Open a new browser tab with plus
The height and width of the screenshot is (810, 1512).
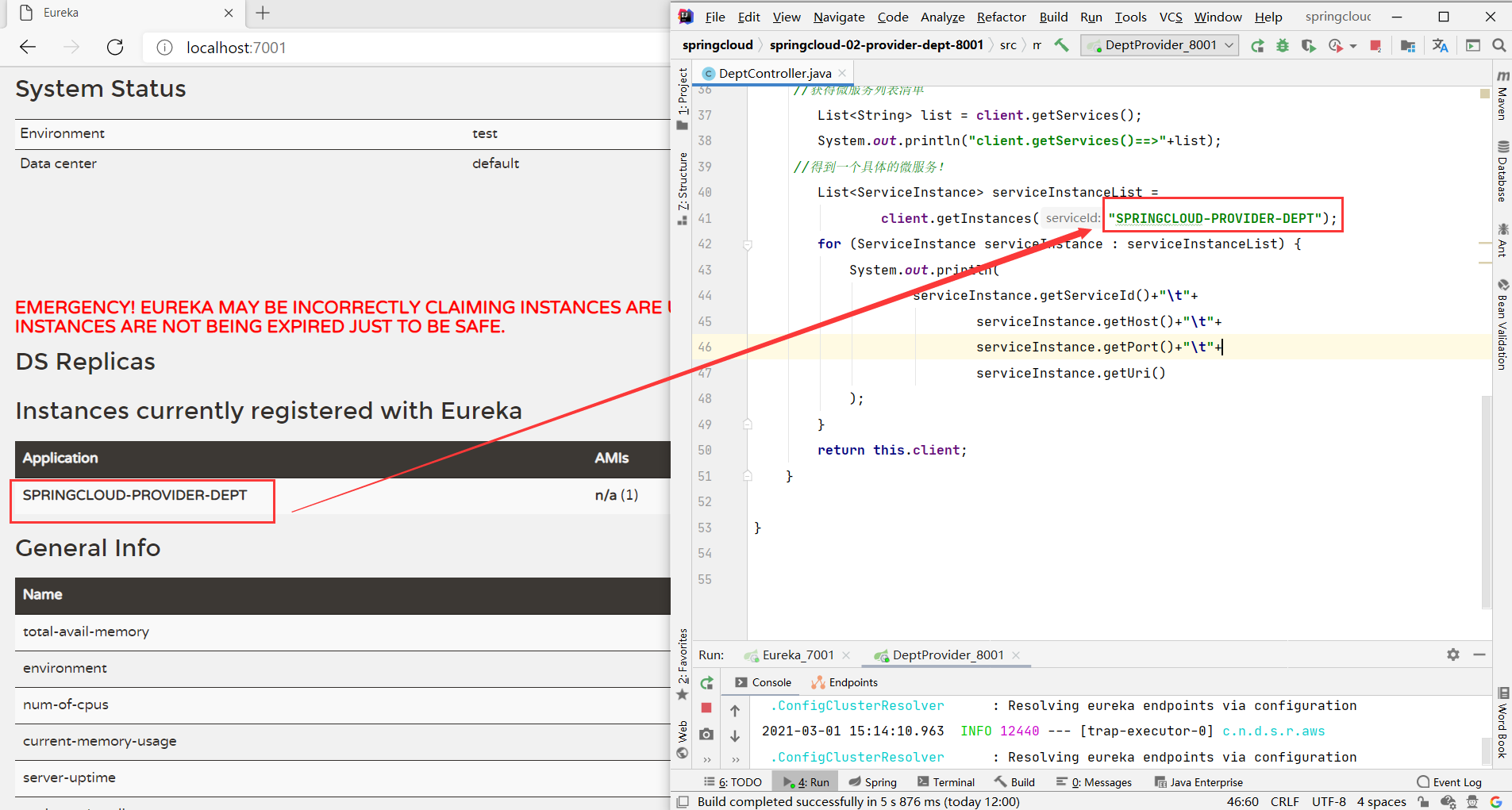[x=263, y=13]
